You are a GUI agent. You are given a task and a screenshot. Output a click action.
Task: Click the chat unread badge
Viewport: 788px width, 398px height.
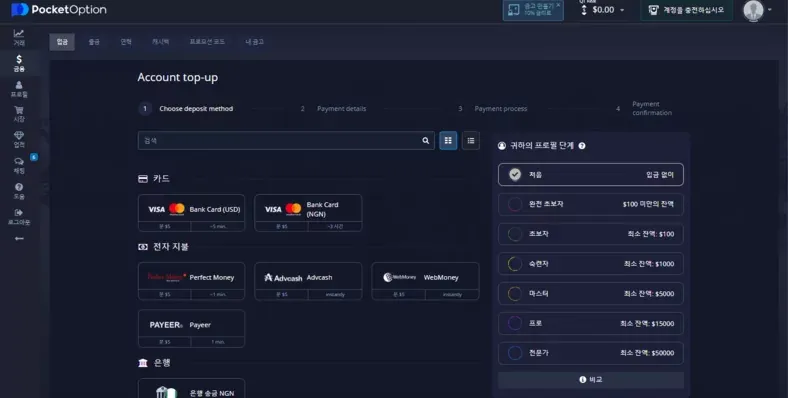[x=34, y=157]
